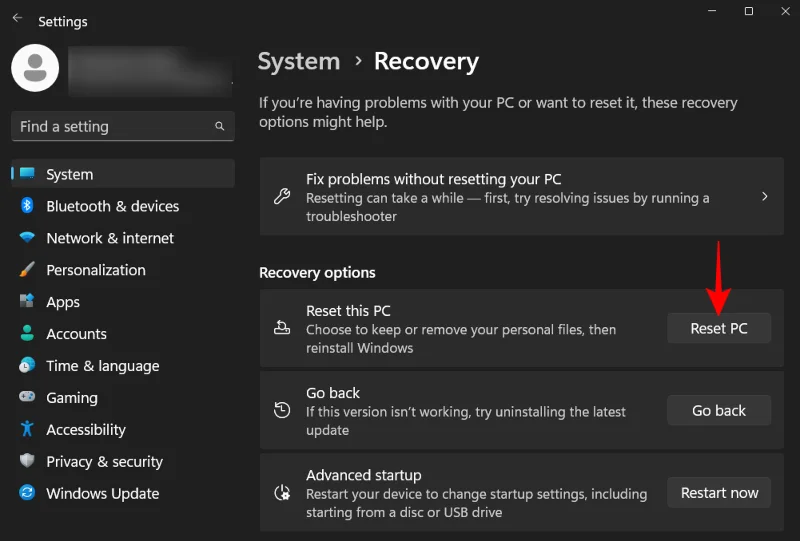Click the Privacy shield icon
The height and width of the screenshot is (541, 800).
click(x=27, y=461)
